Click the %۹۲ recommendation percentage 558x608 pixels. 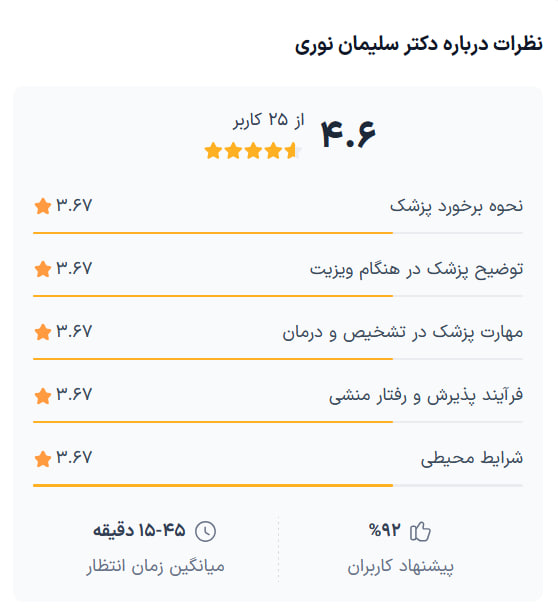point(384,530)
